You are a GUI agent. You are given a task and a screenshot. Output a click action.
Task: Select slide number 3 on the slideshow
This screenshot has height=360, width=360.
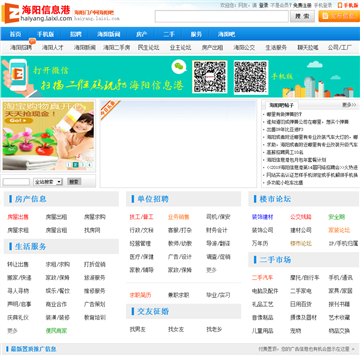pyautogui.click(x=82, y=164)
